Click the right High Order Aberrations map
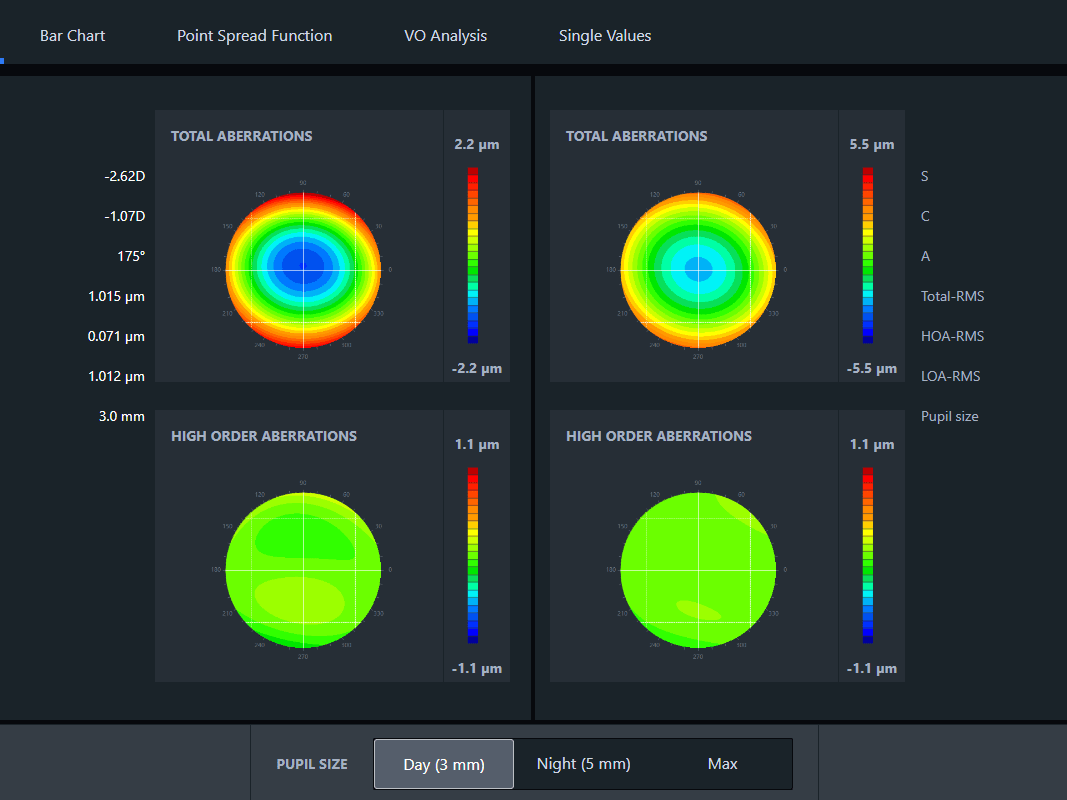This screenshot has height=800, width=1067. (x=698, y=569)
